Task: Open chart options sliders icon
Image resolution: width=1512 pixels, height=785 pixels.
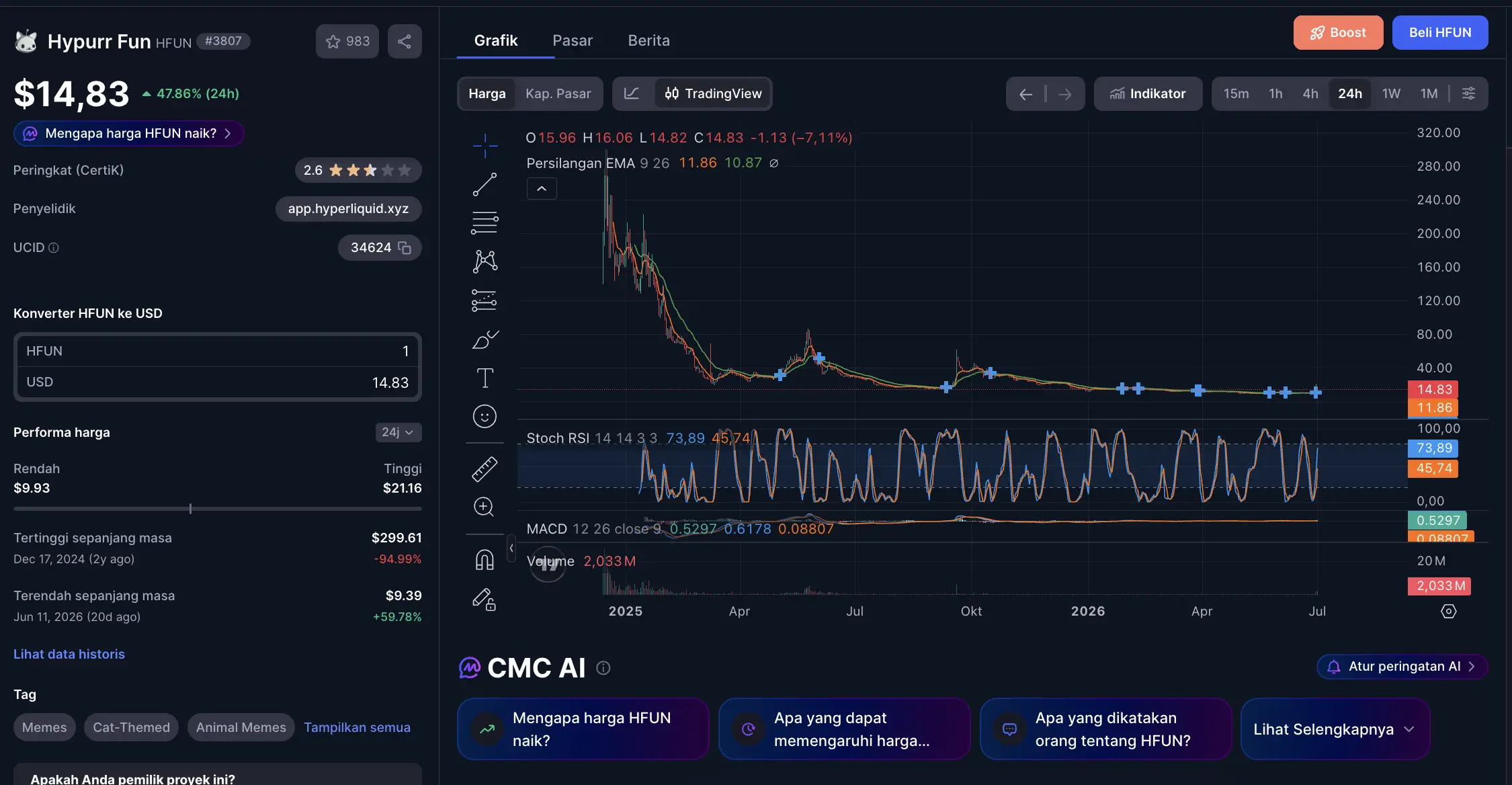Action: [x=1469, y=93]
